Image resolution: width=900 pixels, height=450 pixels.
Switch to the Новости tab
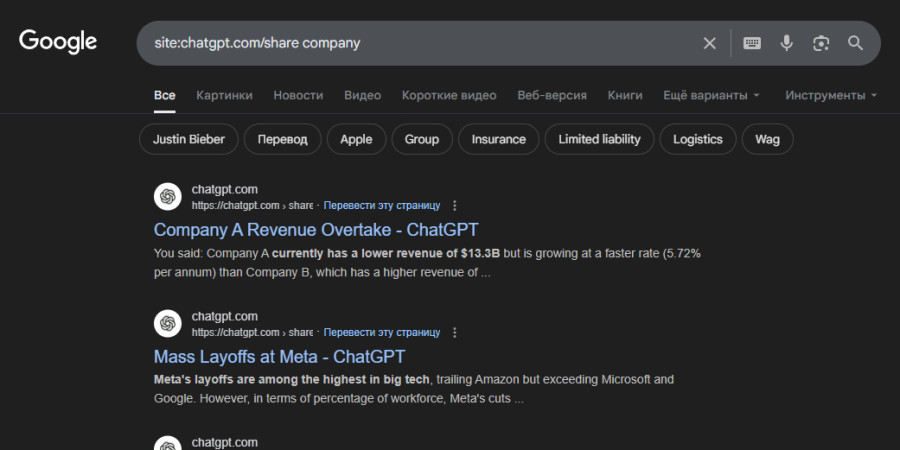point(298,95)
